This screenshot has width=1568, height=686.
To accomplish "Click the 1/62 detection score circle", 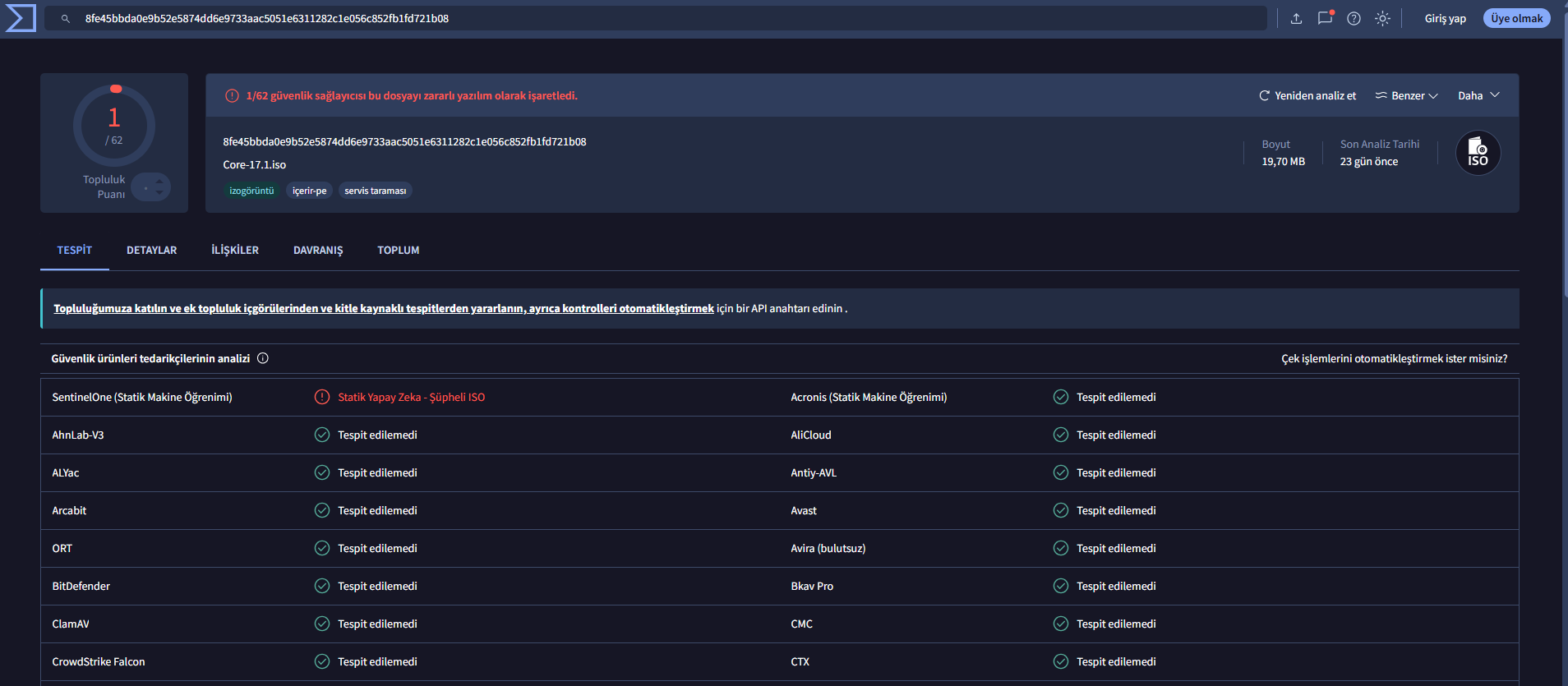I will [114, 126].
